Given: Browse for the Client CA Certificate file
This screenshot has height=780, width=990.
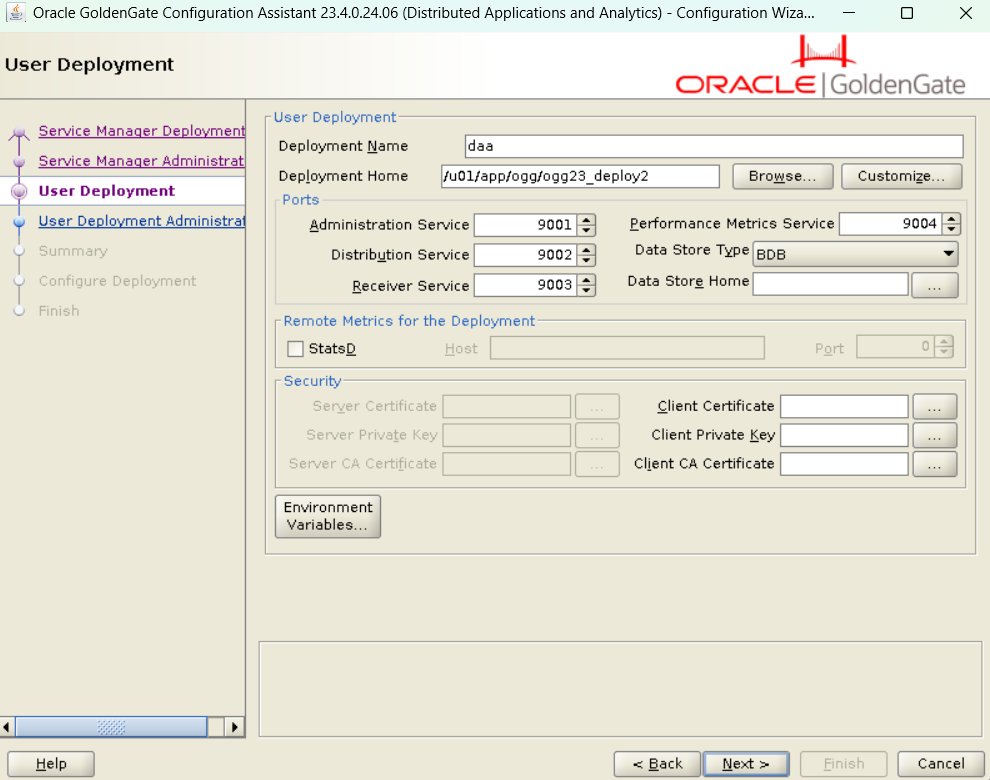Looking at the screenshot, I should point(934,464).
